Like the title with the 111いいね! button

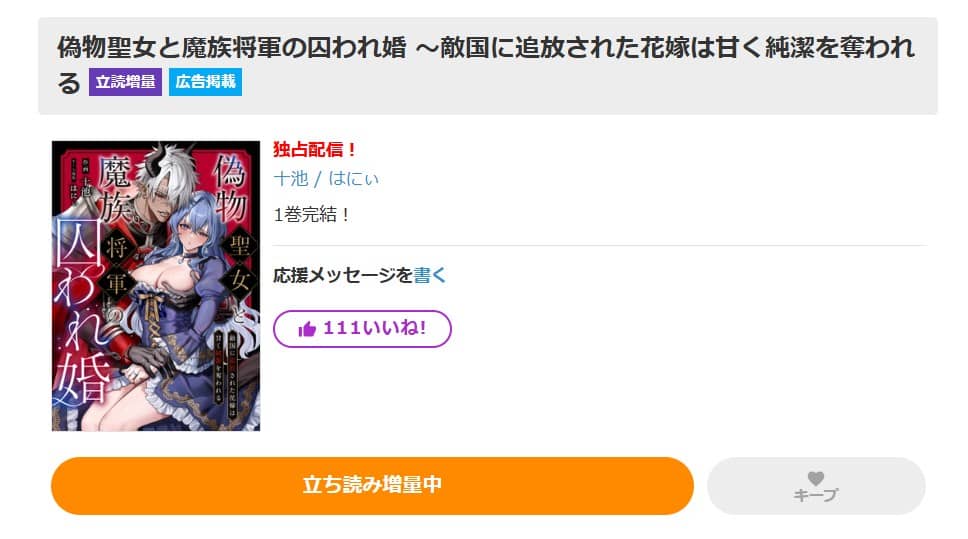tap(362, 328)
